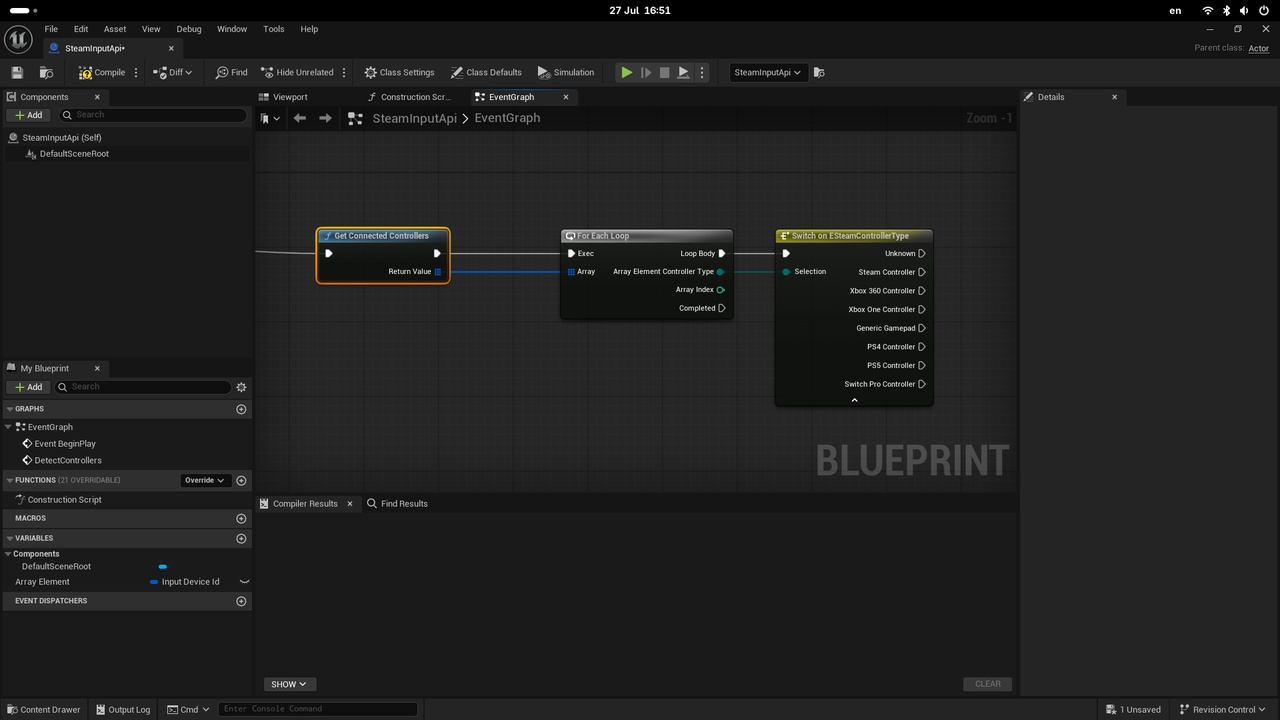
Task: Navigate forward in graph history
Action: [x=325, y=118]
